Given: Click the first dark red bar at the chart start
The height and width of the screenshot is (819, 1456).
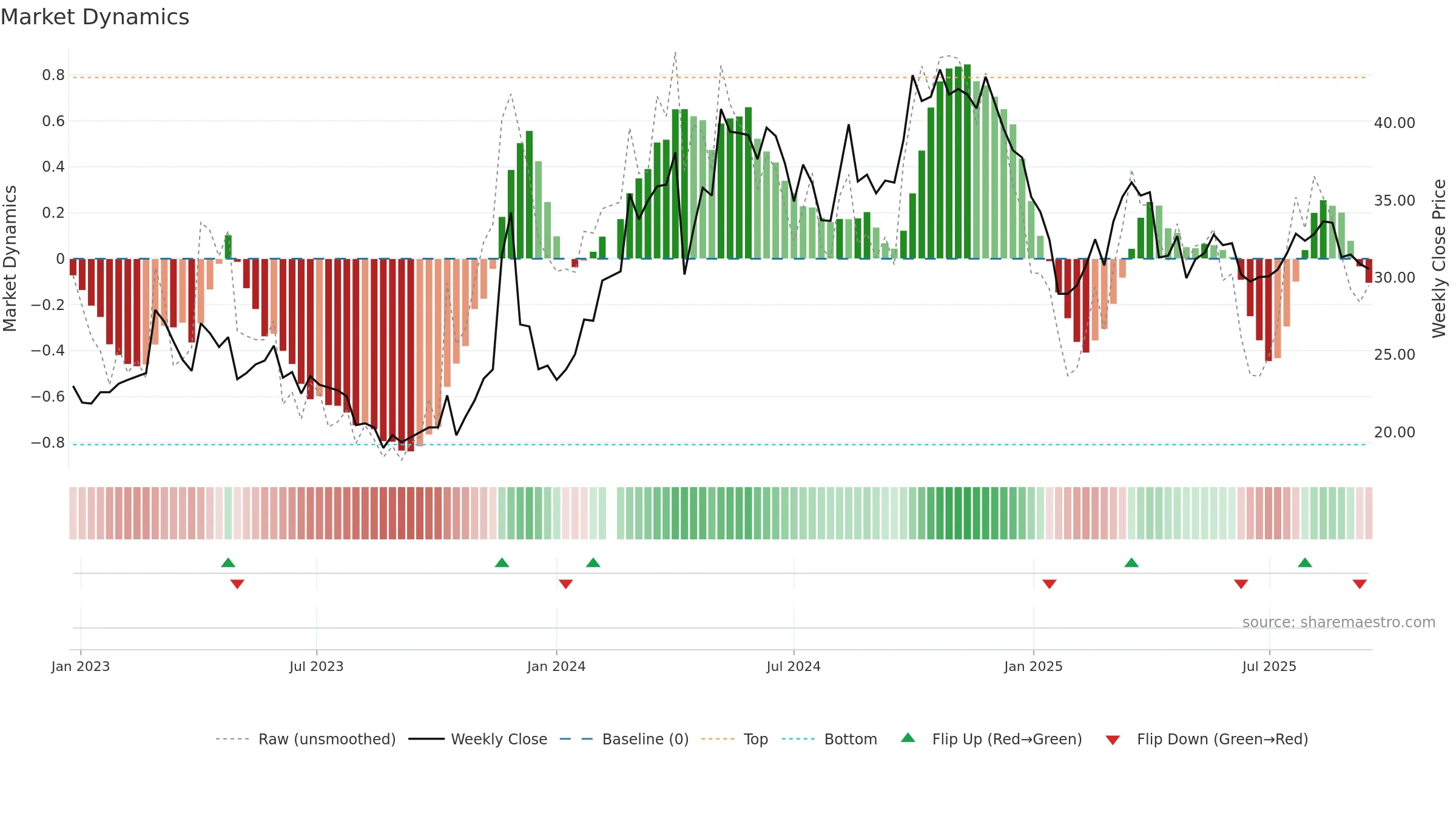Looking at the screenshot, I should coord(73,268).
